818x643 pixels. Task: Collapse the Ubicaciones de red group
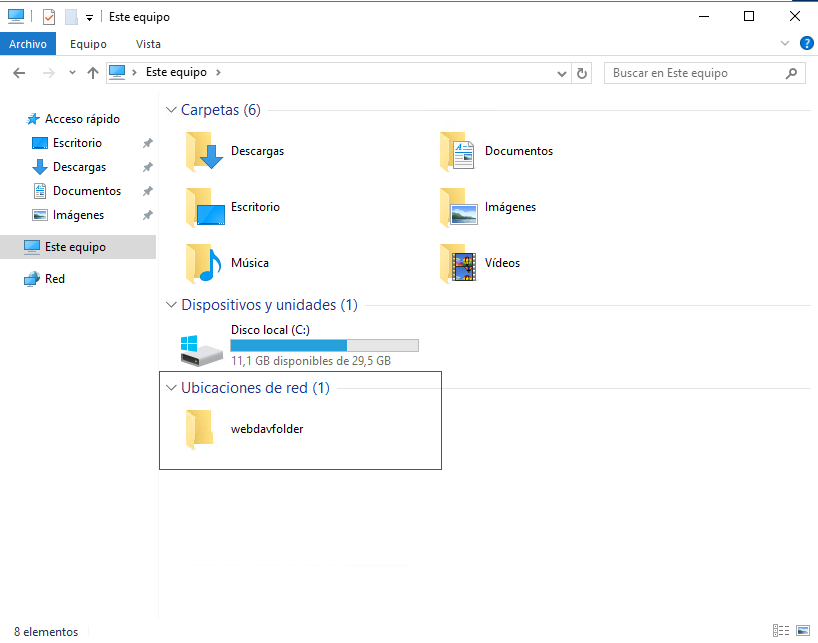[171, 387]
